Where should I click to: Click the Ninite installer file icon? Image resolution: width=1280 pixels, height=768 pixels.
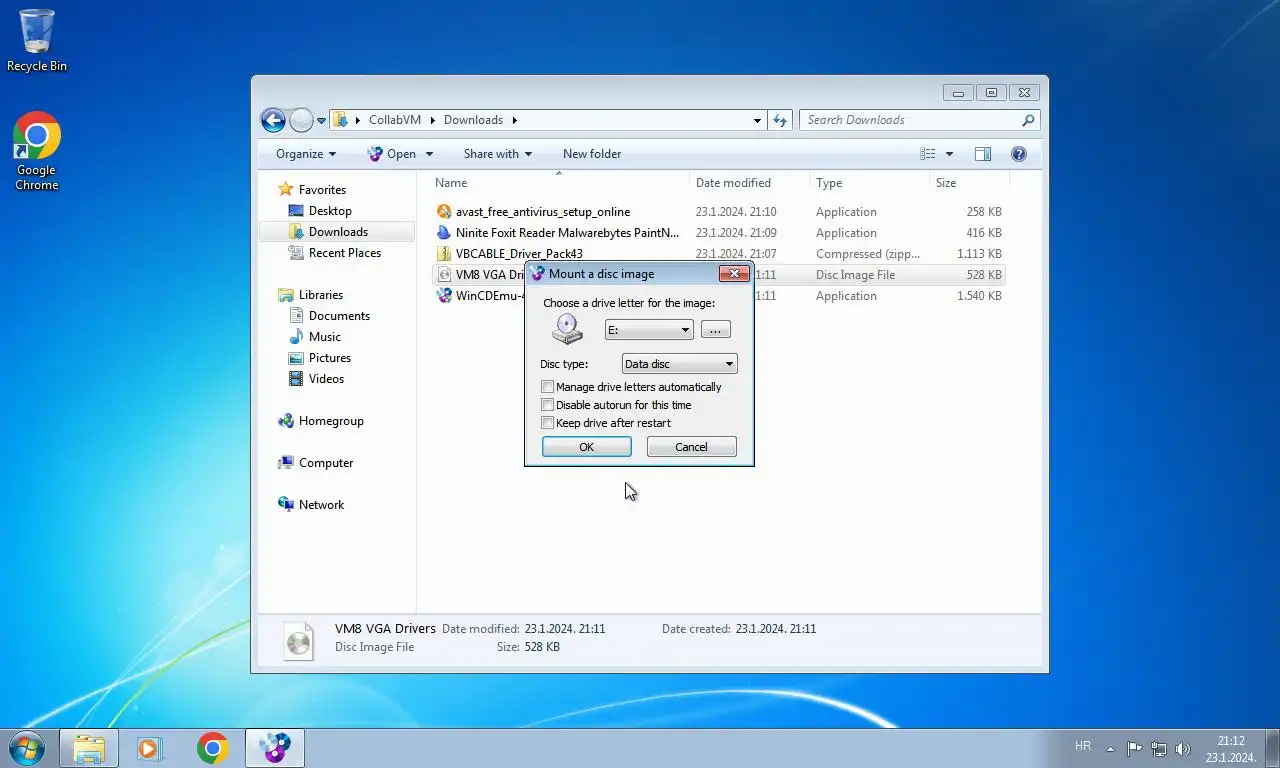(x=445, y=233)
